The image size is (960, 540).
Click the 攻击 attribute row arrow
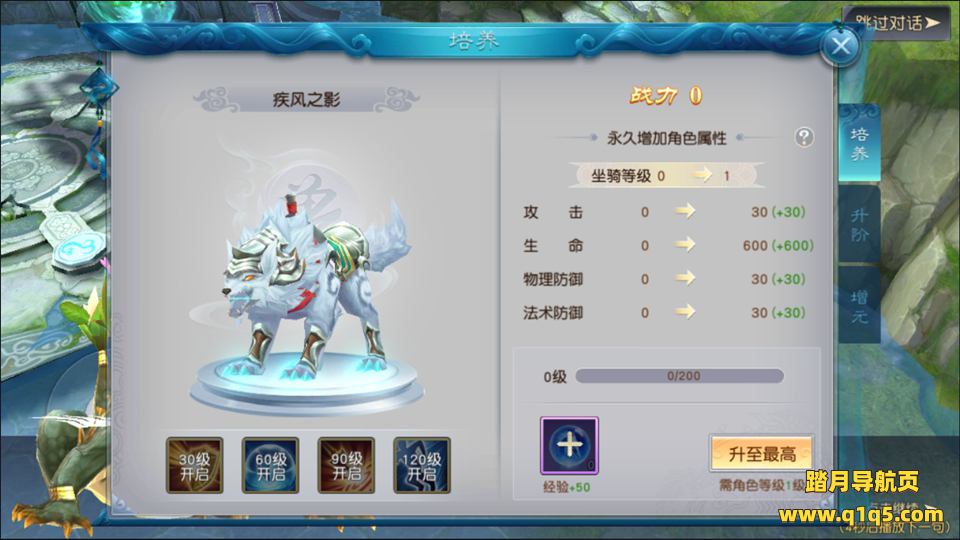684,211
